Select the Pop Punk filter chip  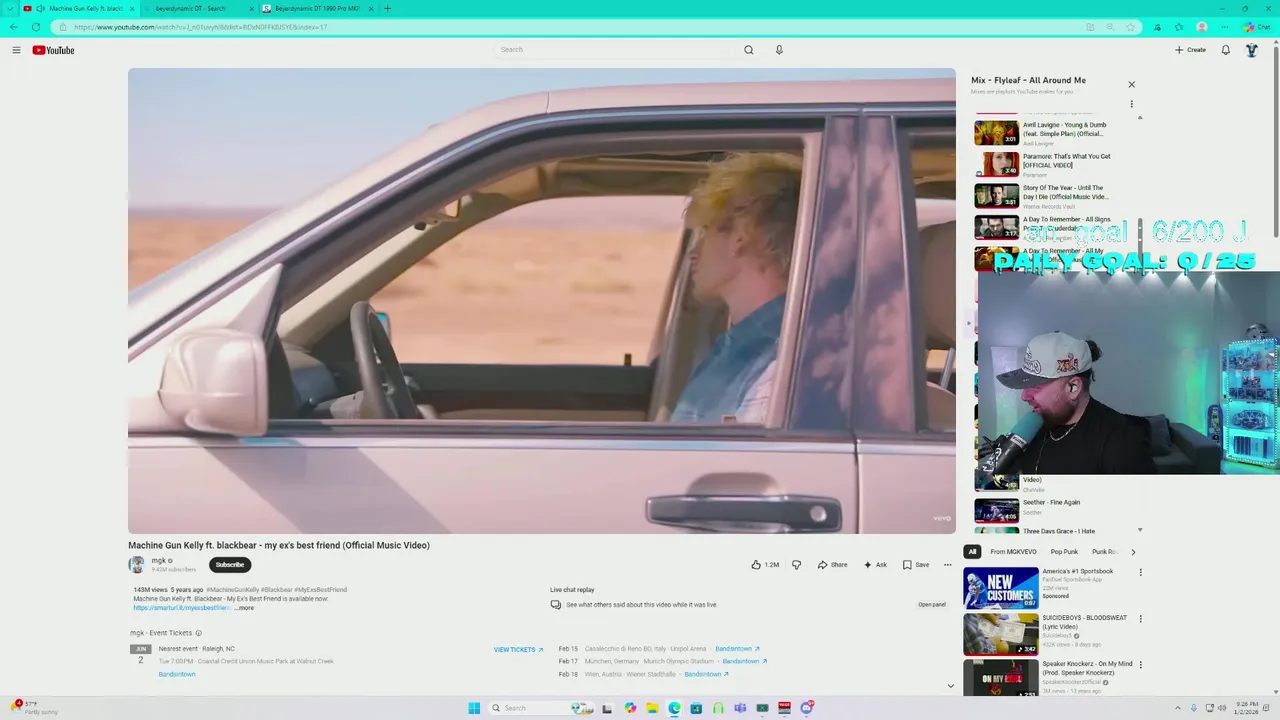pyautogui.click(x=1064, y=552)
